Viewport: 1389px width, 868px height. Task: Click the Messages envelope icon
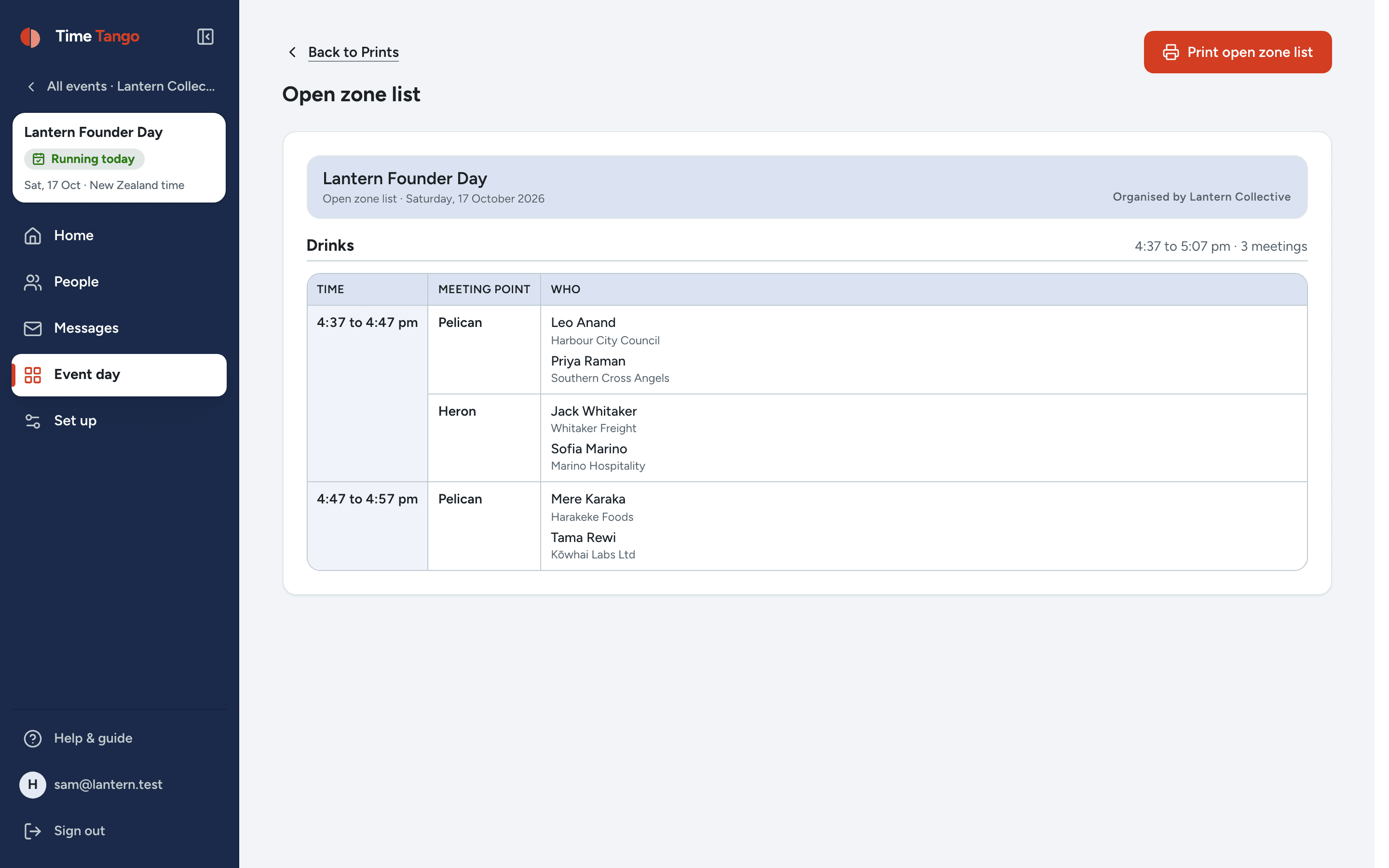(33, 328)
